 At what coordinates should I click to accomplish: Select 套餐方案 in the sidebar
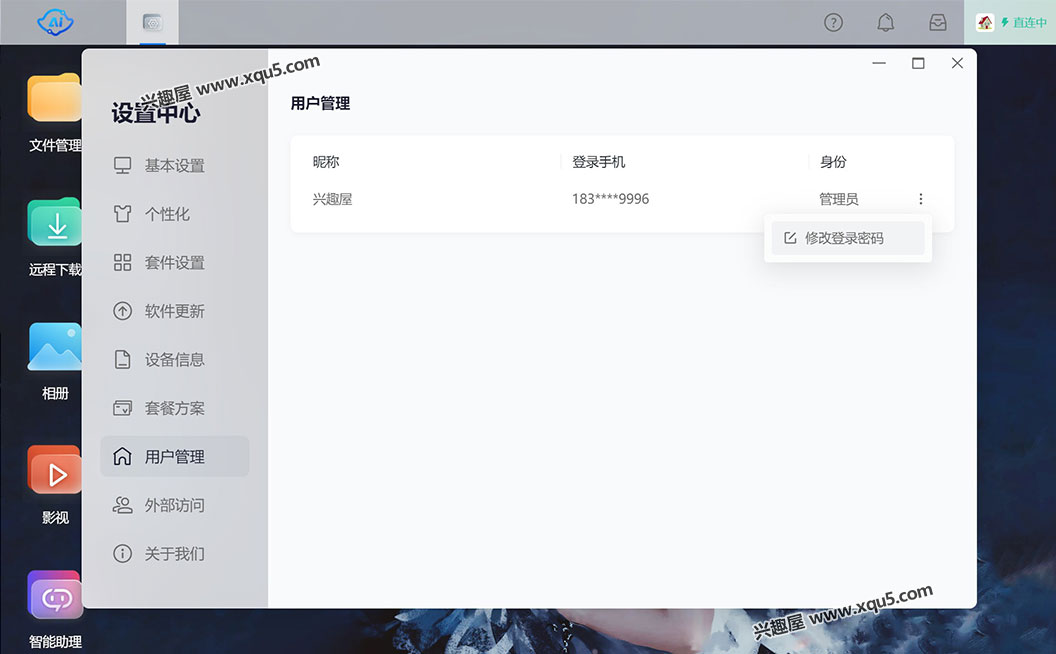pos(174,408)
